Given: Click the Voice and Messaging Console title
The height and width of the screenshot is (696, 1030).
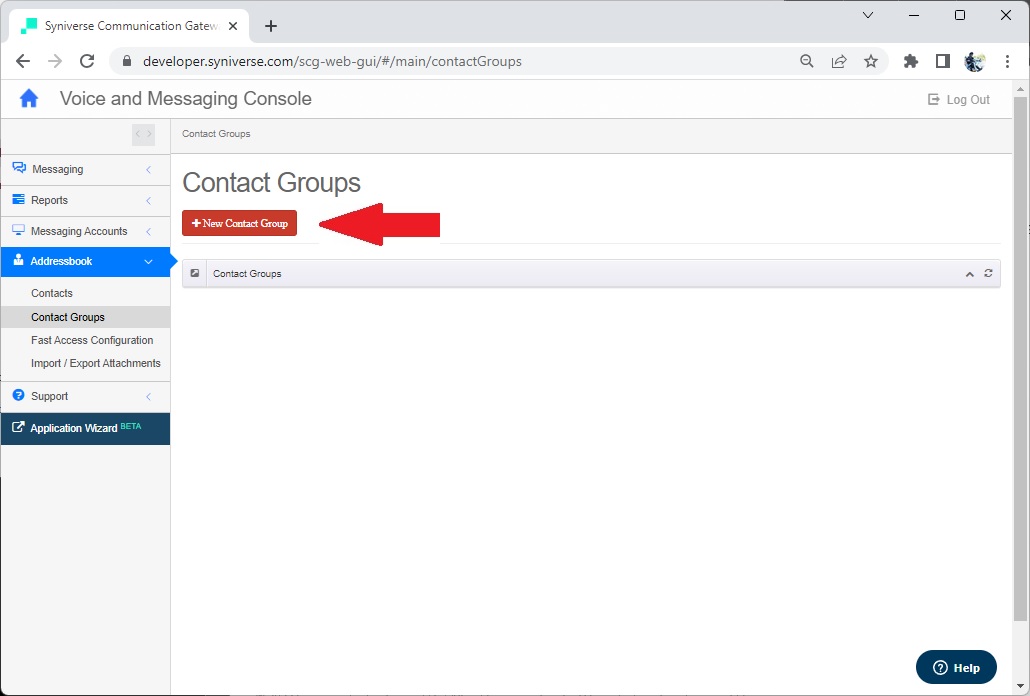Looking at the screenshot, I should point(186,98).
